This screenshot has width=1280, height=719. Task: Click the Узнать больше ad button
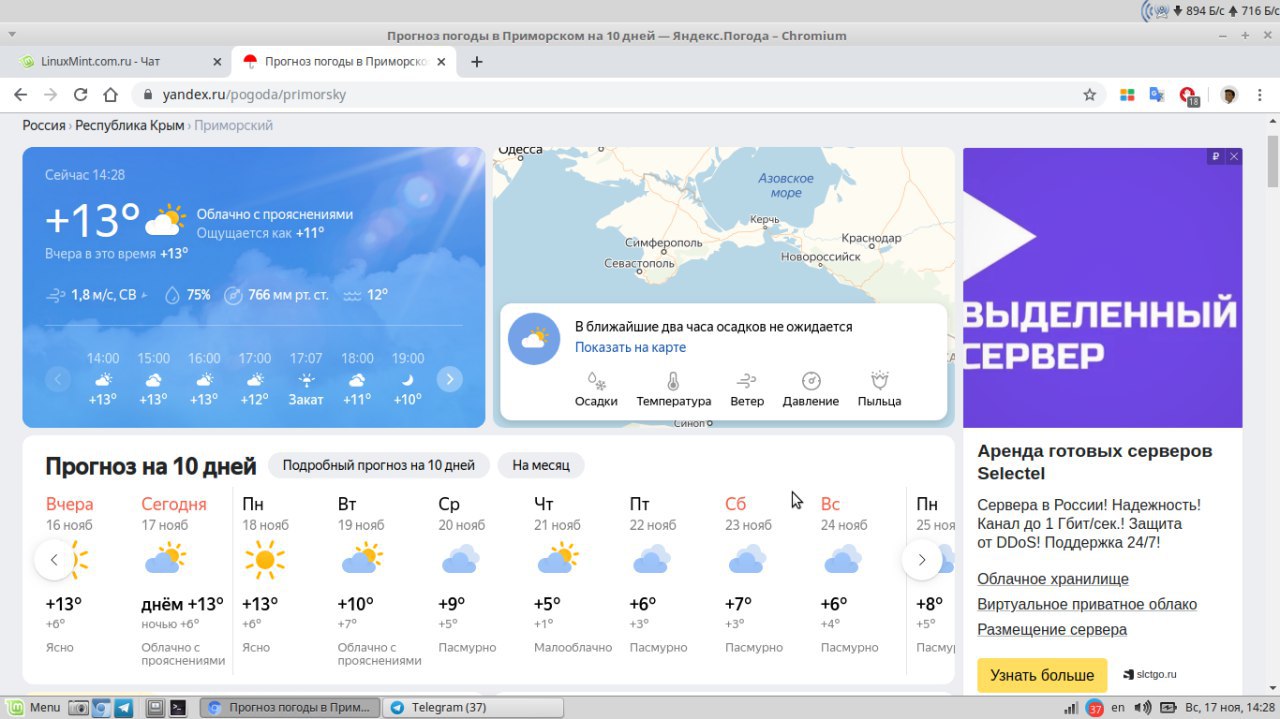pos(1042,675)
